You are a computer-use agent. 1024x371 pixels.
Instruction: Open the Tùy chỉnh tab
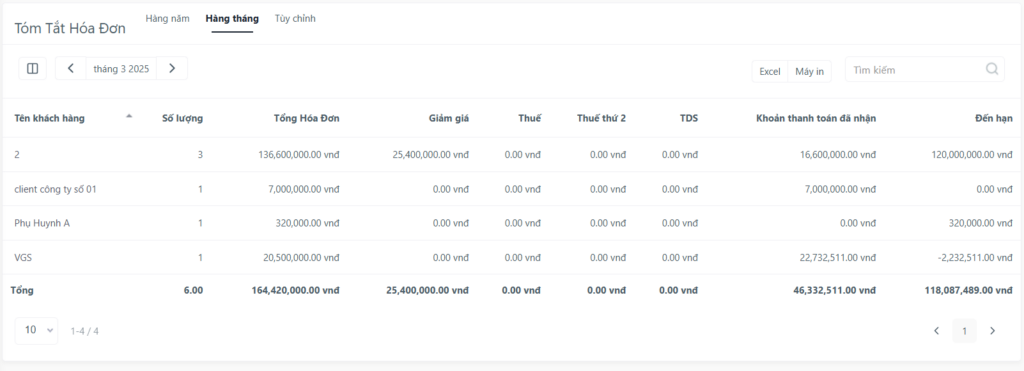coord(295,18)
